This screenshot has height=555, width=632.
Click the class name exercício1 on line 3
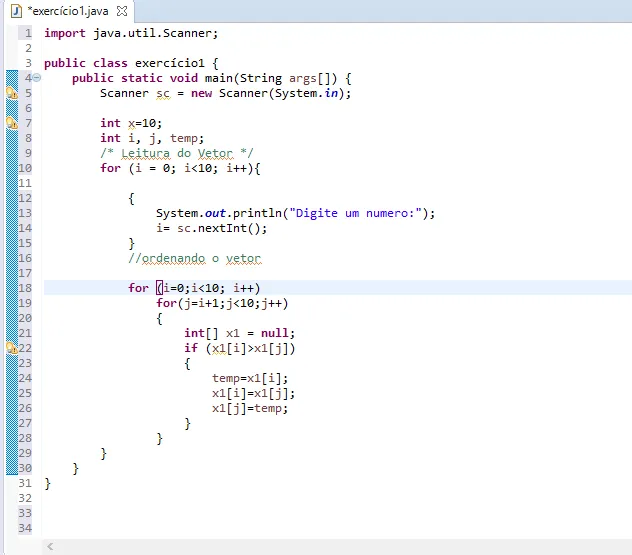[x=170, y=63]
